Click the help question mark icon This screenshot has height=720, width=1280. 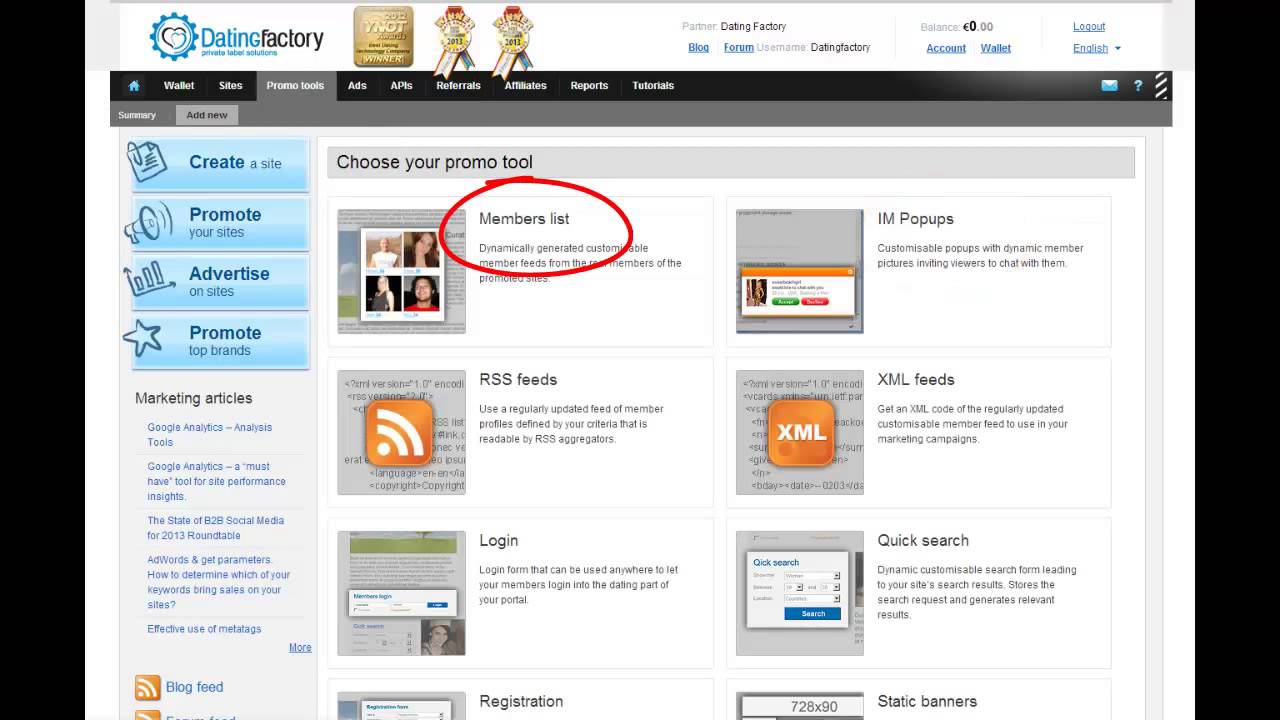[x=1138, y=86]
